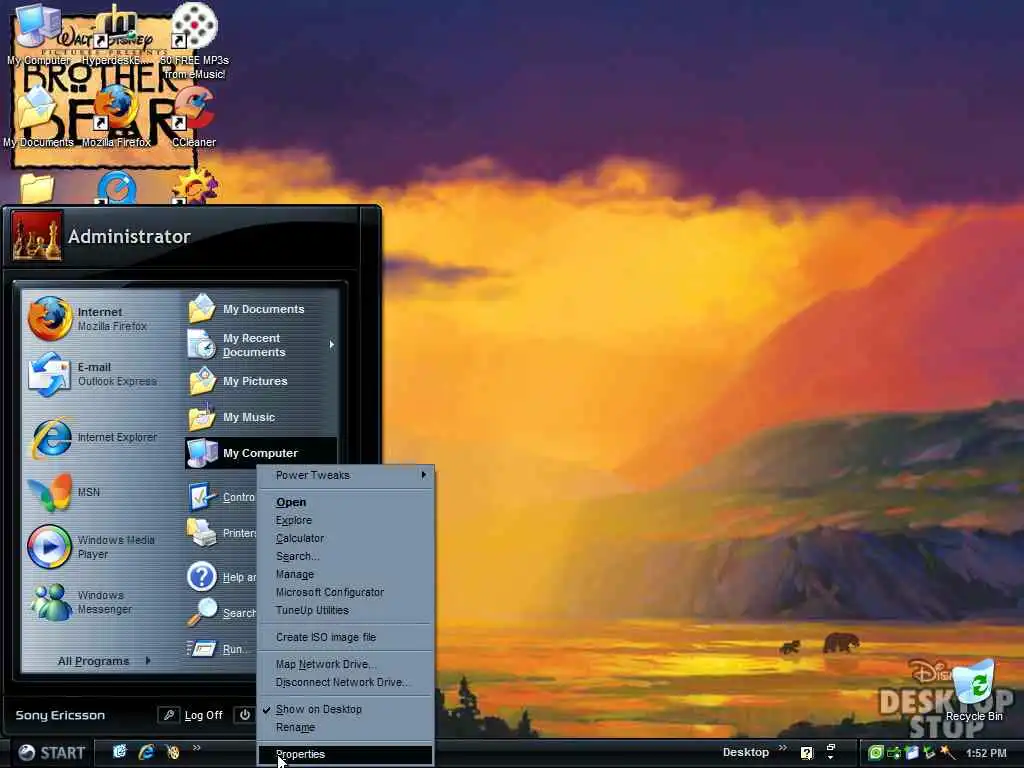The width and height of the screenshot is (1024, 768).
Task: Launch Internet Explorer from Start menu
Action: [x=98, y=437]
